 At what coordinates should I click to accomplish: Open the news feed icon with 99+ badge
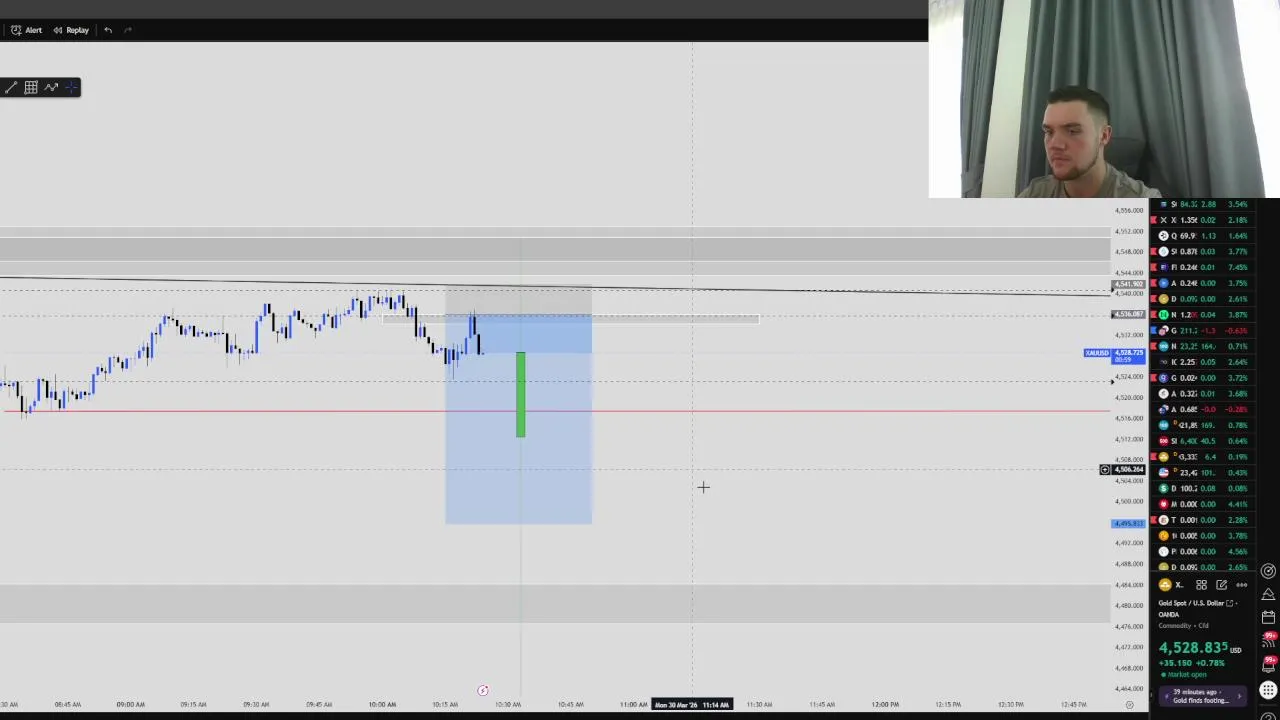point(1268,640)
